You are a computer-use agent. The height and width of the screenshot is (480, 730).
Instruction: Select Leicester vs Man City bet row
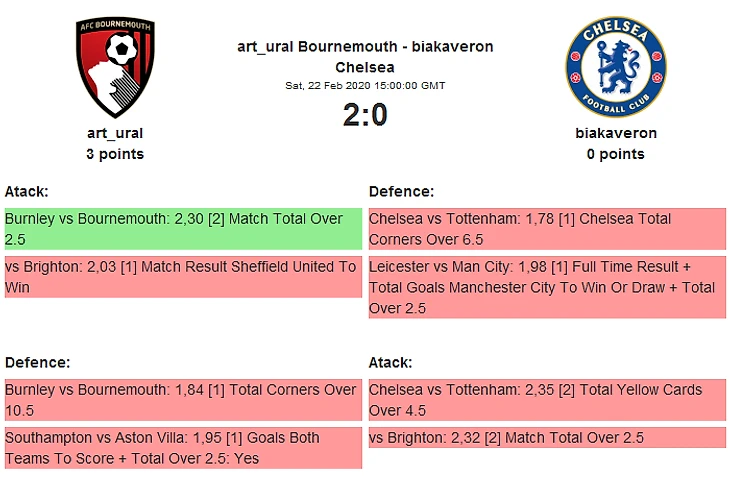click(546, 287)
